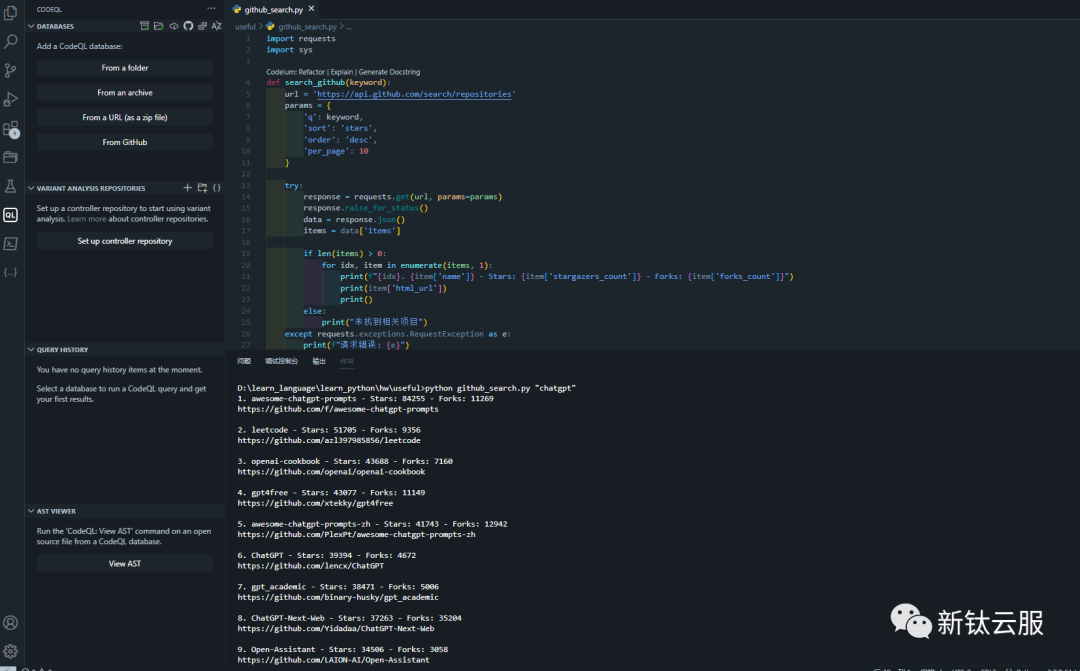Switch to the github_search.py editor tab
The height and width of the screenshot is (671, 1080).
click(273, 8)
